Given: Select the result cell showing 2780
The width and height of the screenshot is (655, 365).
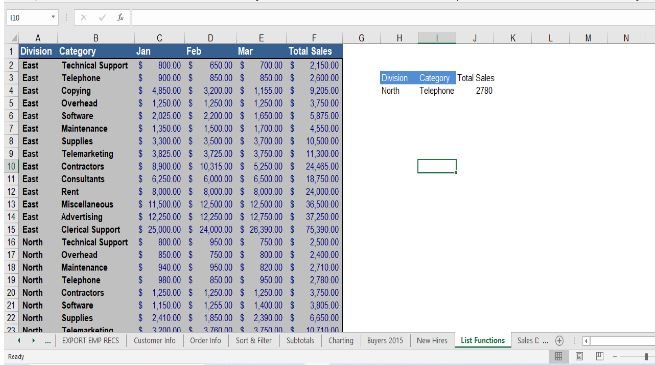Looking at the screenshot, I should 475,91.
